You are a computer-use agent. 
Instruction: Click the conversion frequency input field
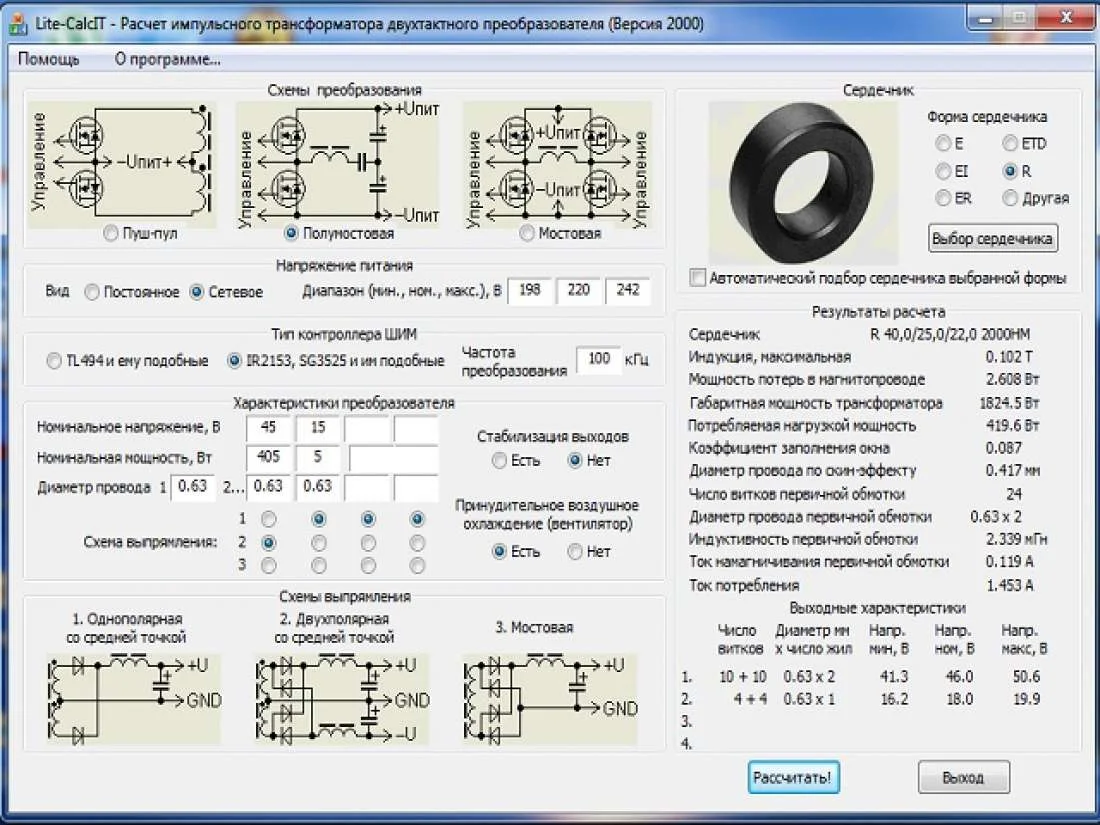pyautogui.click(x=599, y=359)
